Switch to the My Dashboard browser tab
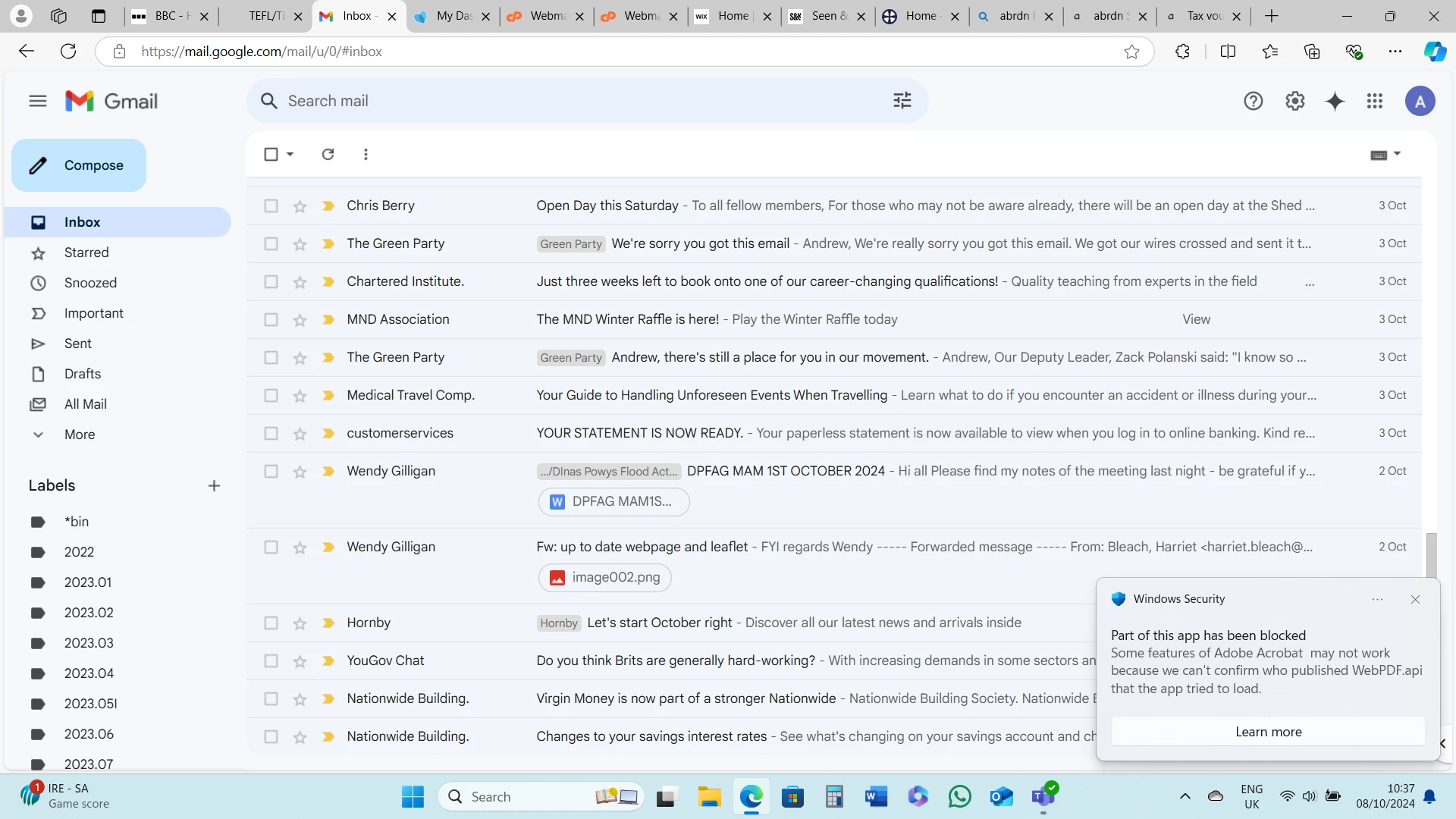The width and height of the screenshot is (1456, 819). tap(453, 16)
